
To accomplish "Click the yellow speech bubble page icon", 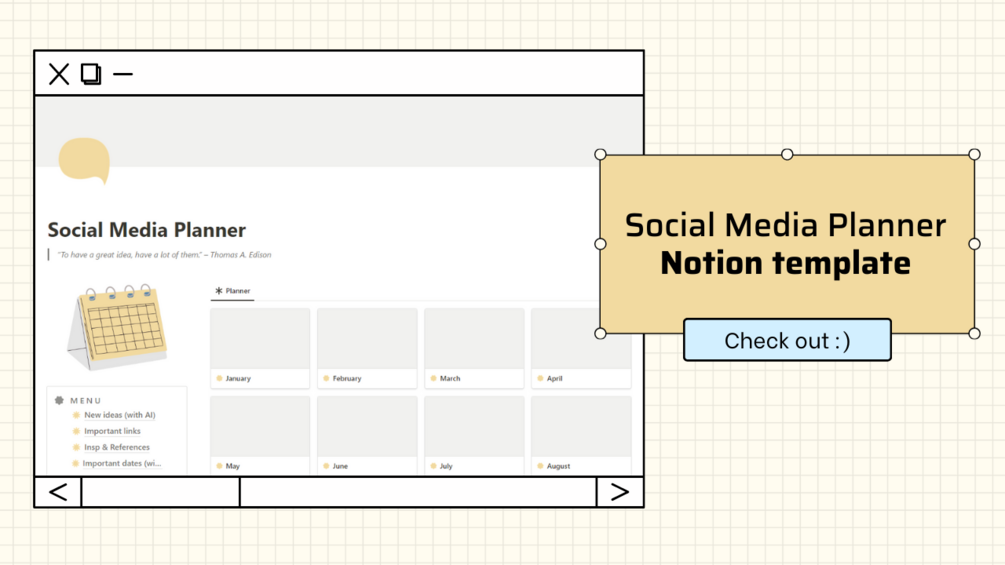I will [84, 160].
